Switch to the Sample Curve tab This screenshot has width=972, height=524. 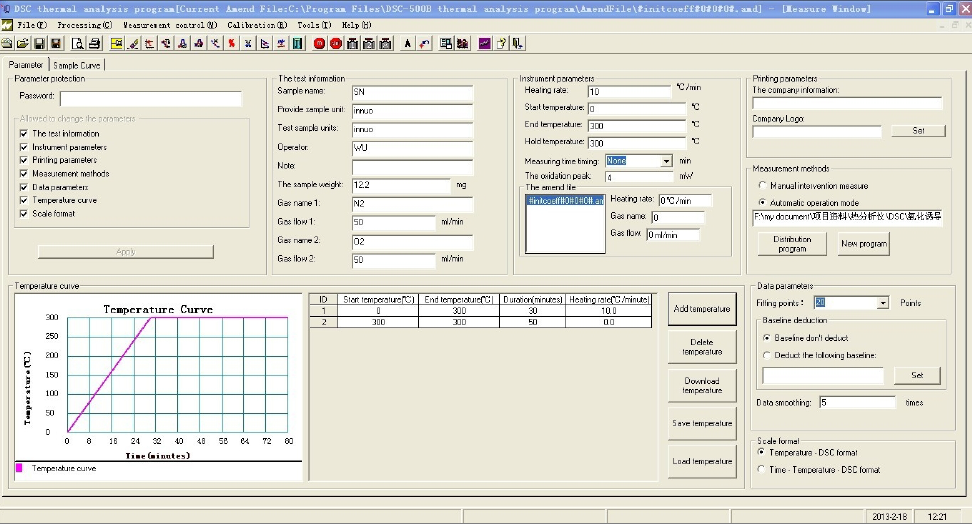coord(77,65)
